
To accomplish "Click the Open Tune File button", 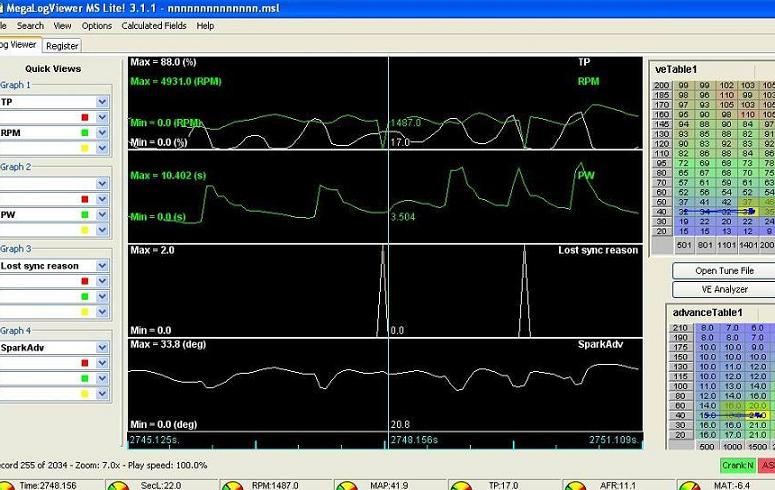I will coord(711,271).
